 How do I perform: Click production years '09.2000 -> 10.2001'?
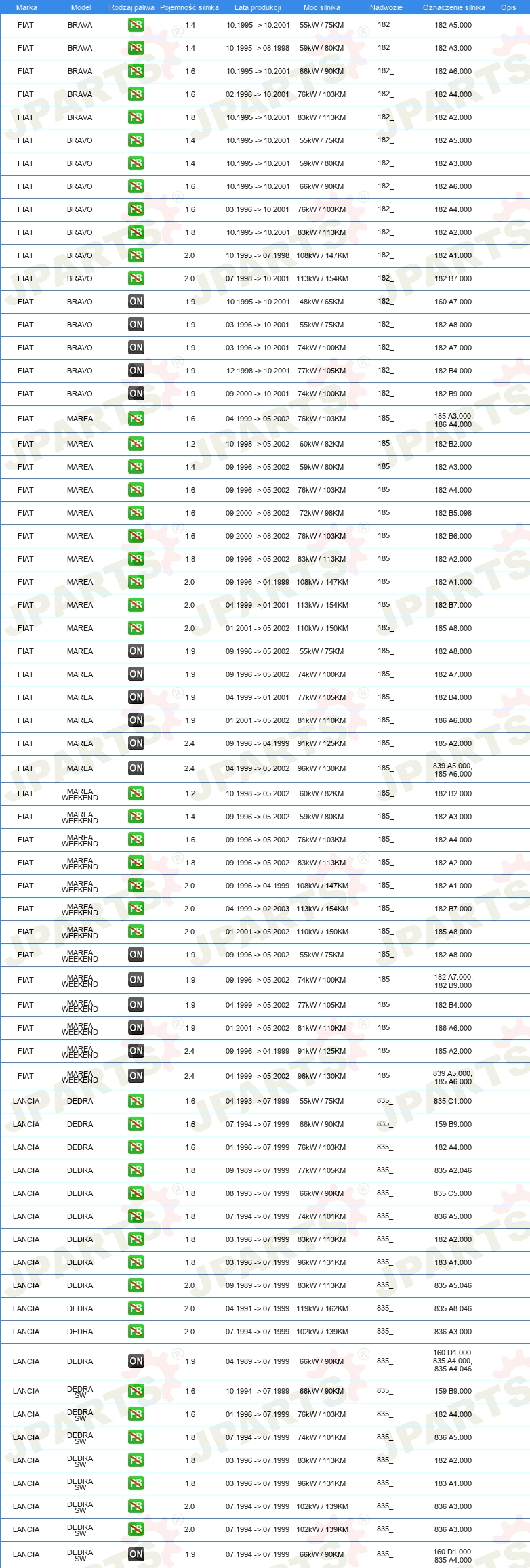click(258, 394)
